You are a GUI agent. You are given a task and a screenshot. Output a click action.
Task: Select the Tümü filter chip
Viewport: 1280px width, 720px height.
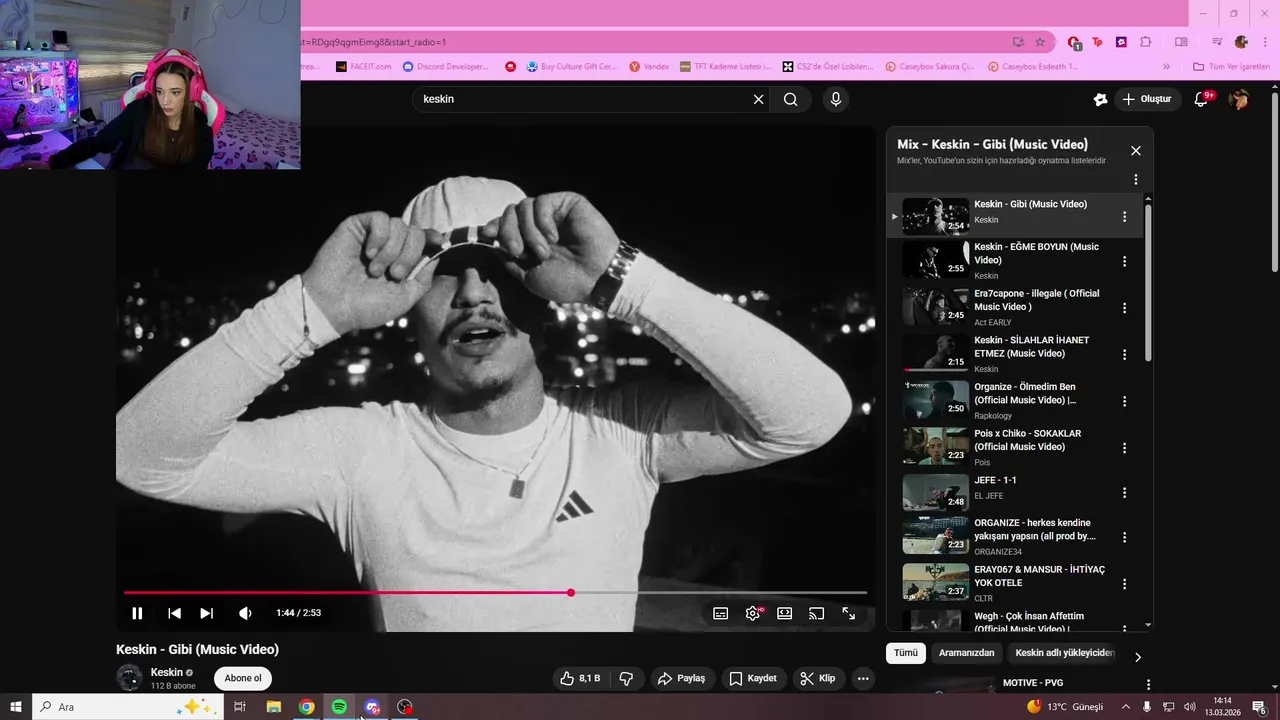(906, 653)
